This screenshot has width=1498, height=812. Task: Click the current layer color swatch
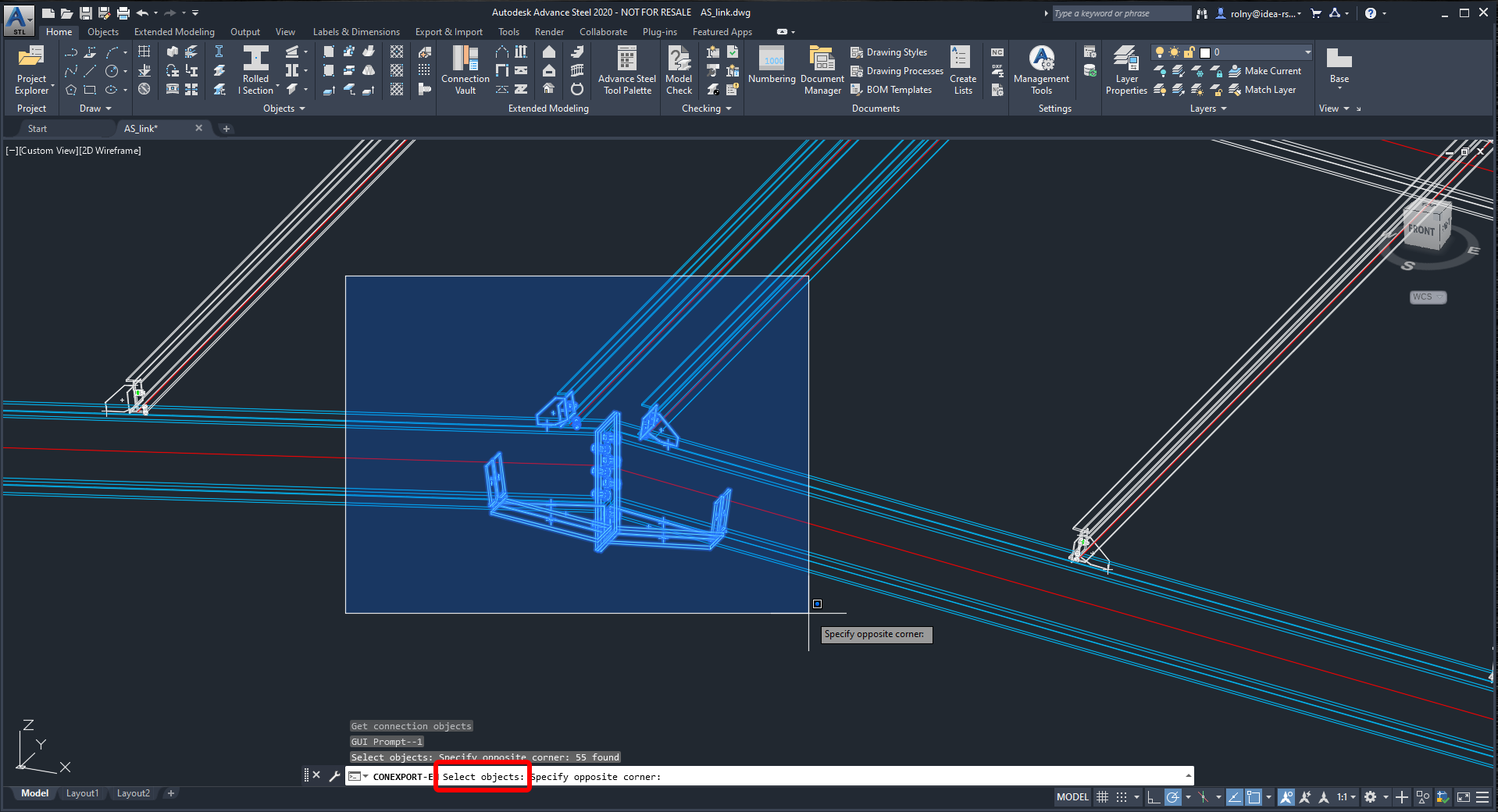pyautogui.click(x=1205, y=52)
